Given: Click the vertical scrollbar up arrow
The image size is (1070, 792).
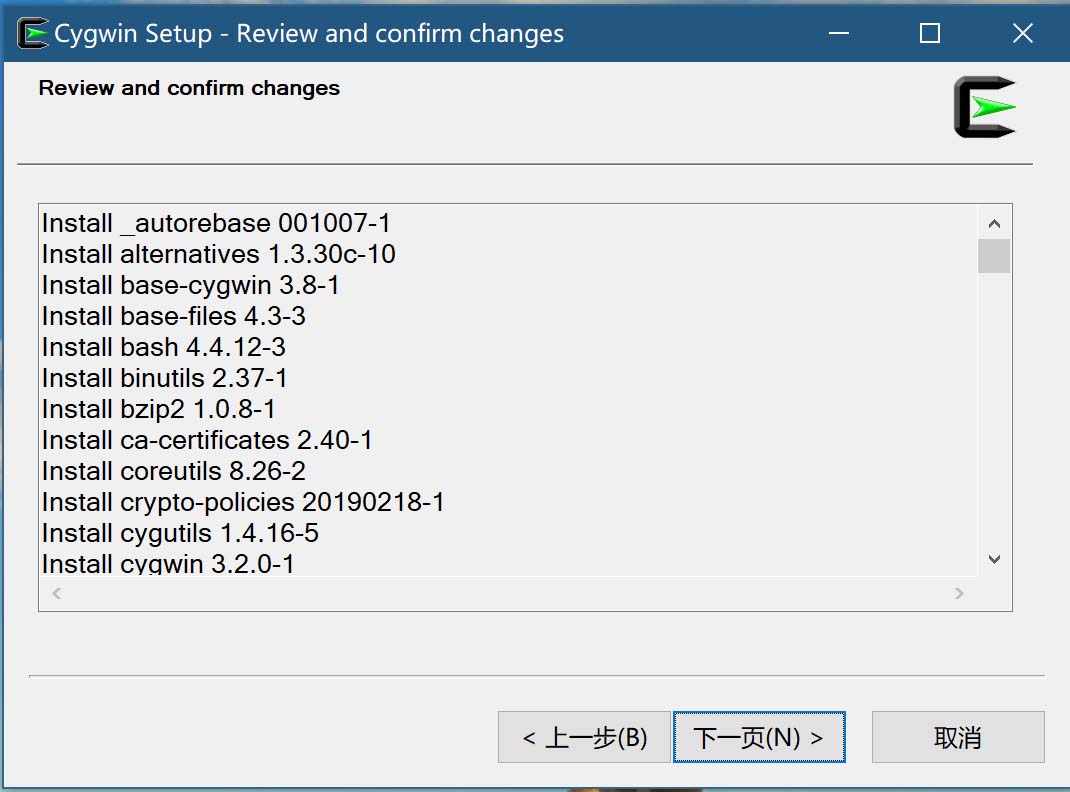Looking at the screenshot, I should click(994, 224).
